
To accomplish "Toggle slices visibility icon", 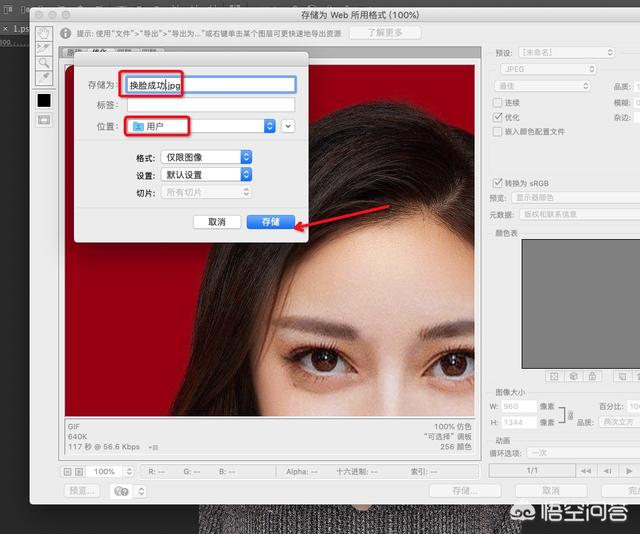I will click(44, 120).
